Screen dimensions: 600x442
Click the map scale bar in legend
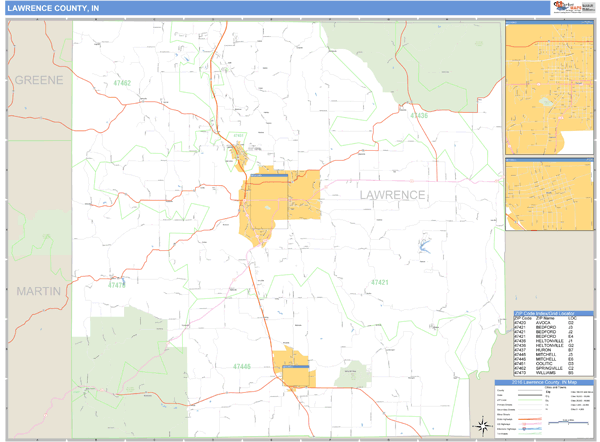(x=568, y=422)
